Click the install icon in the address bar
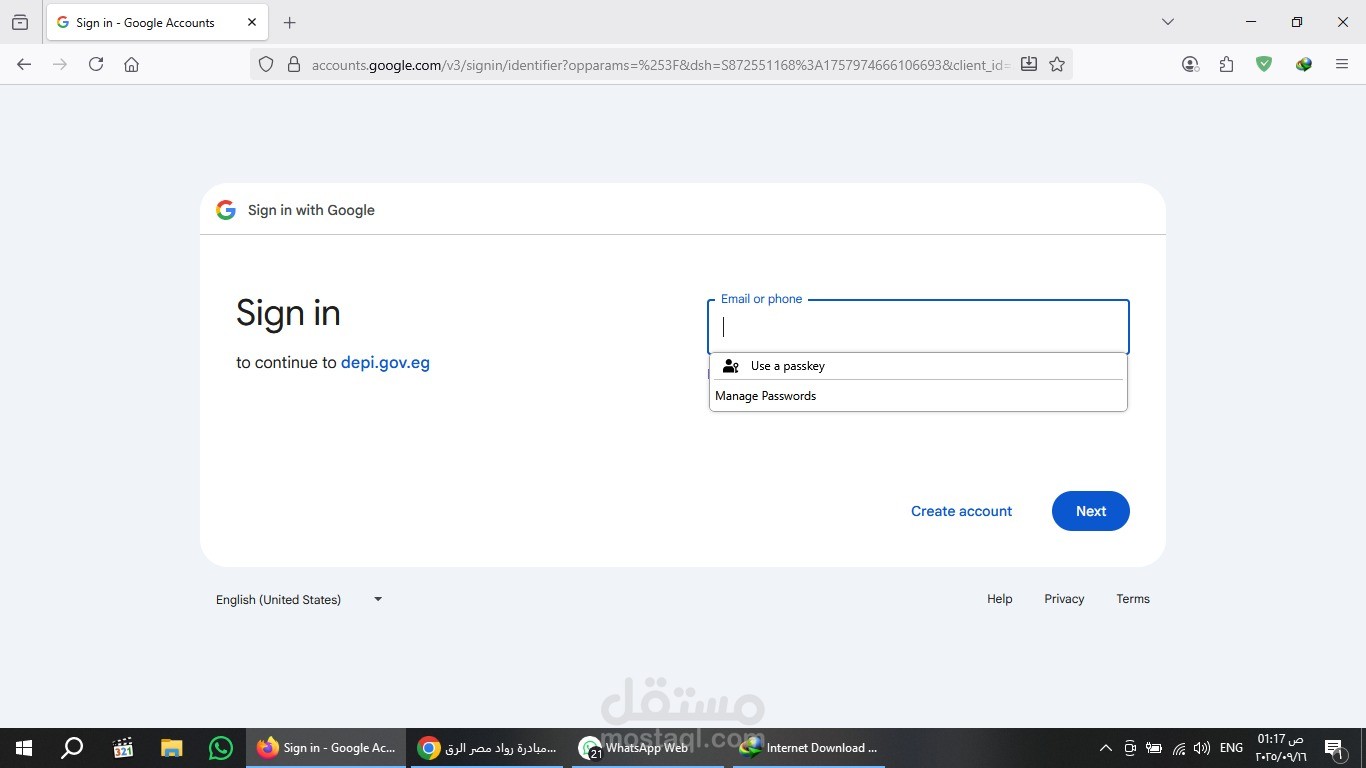 tap(1029, 64)
